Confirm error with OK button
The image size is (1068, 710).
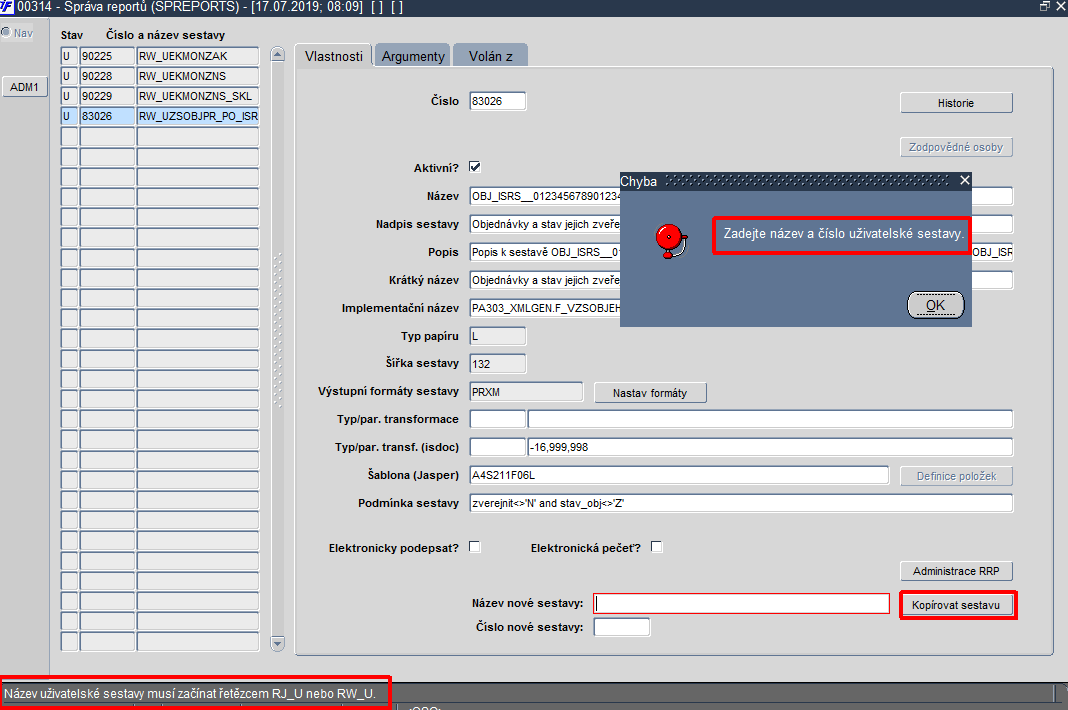click(936, 305)
